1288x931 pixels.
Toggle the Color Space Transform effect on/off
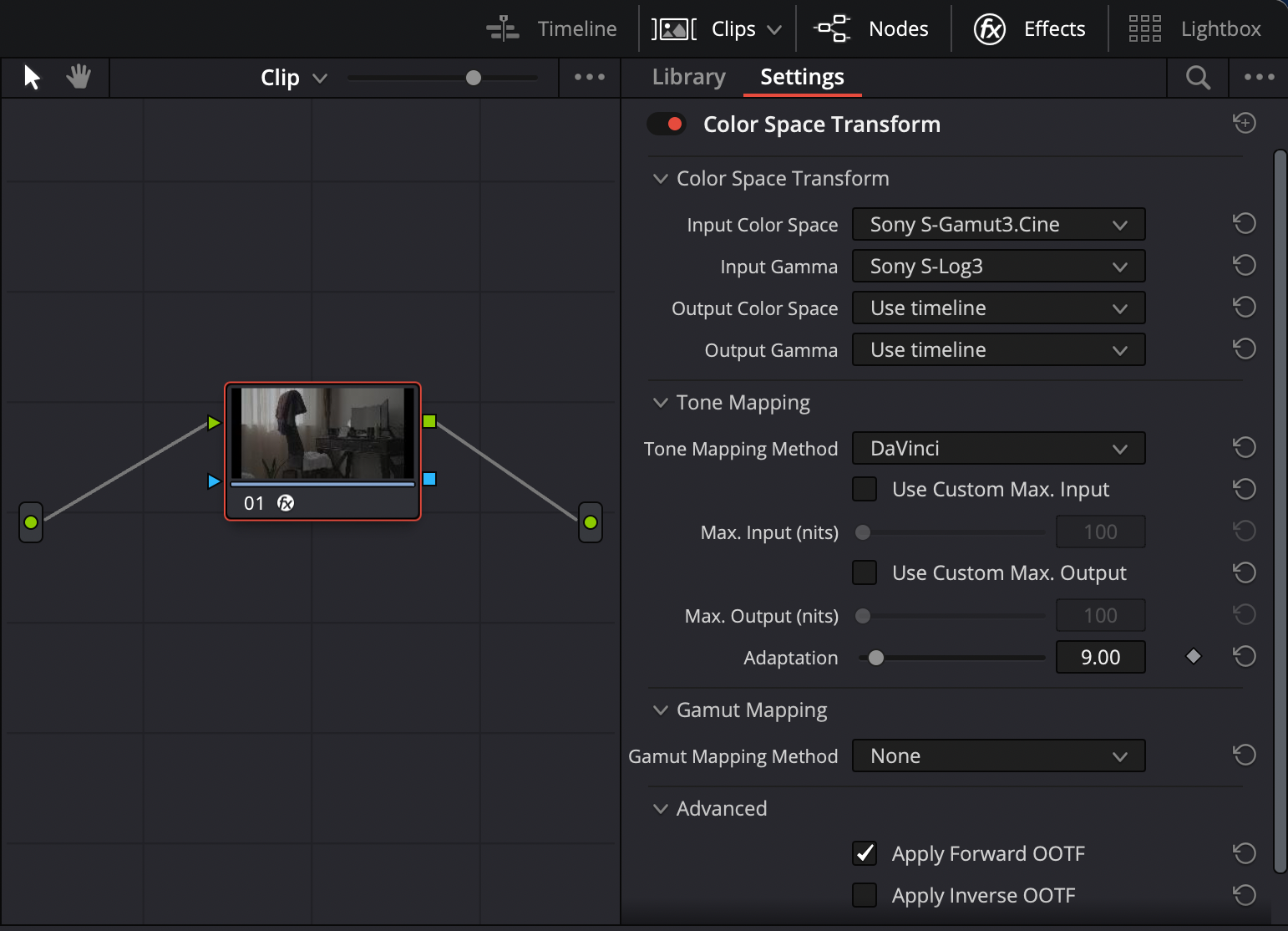click(667, 124)
